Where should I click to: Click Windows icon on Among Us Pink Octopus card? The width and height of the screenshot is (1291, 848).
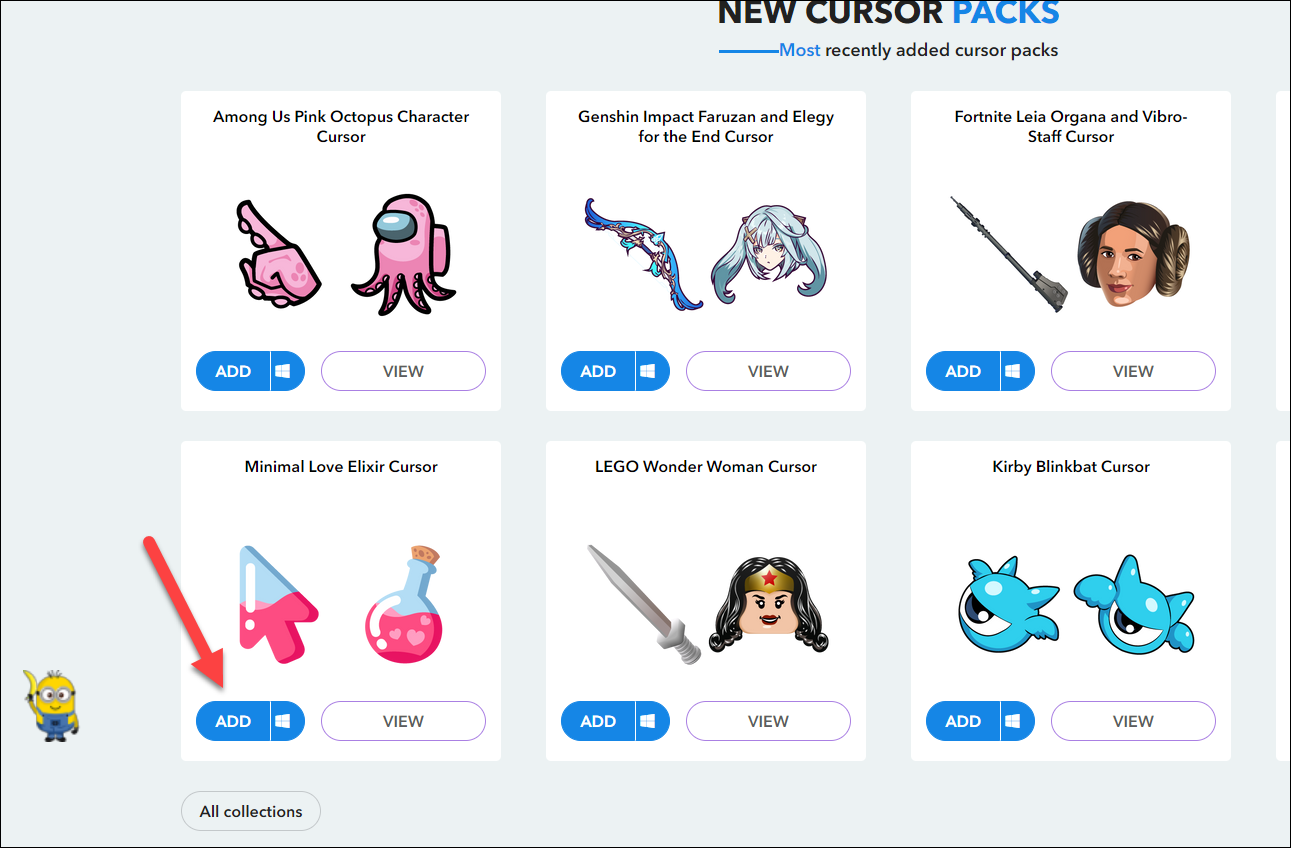coord(283,371)
